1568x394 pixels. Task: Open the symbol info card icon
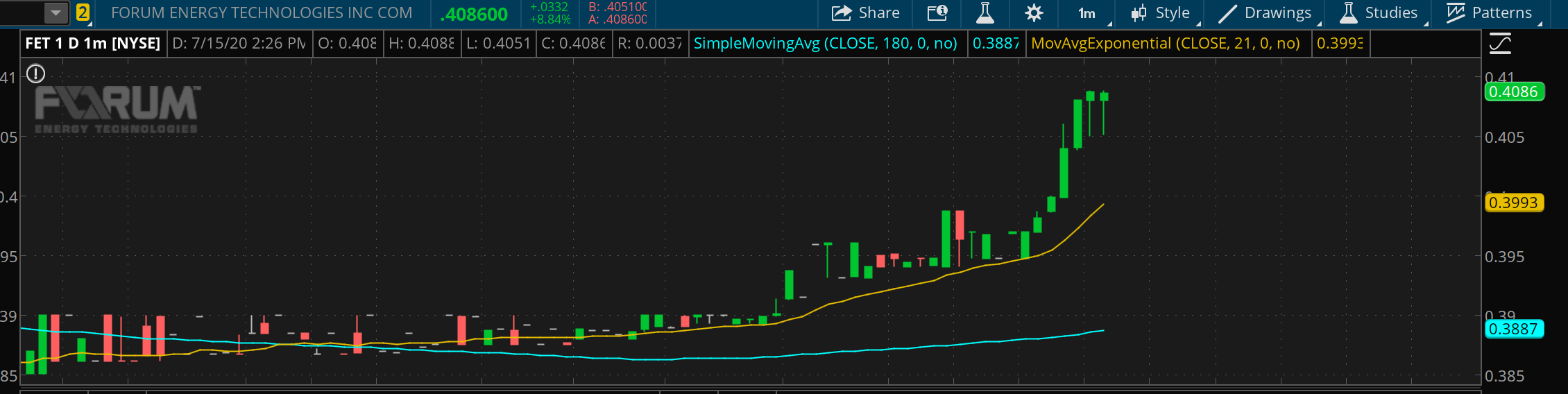[937, 13]
